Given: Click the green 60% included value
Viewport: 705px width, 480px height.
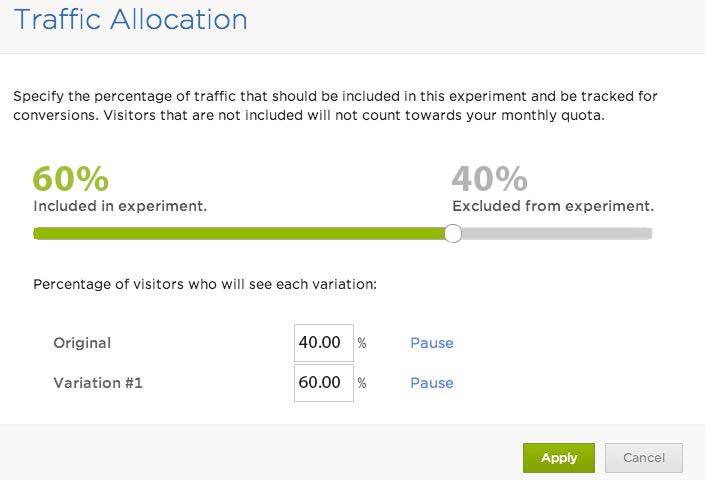Looking at the screenshot, I should tap(70, 180).
